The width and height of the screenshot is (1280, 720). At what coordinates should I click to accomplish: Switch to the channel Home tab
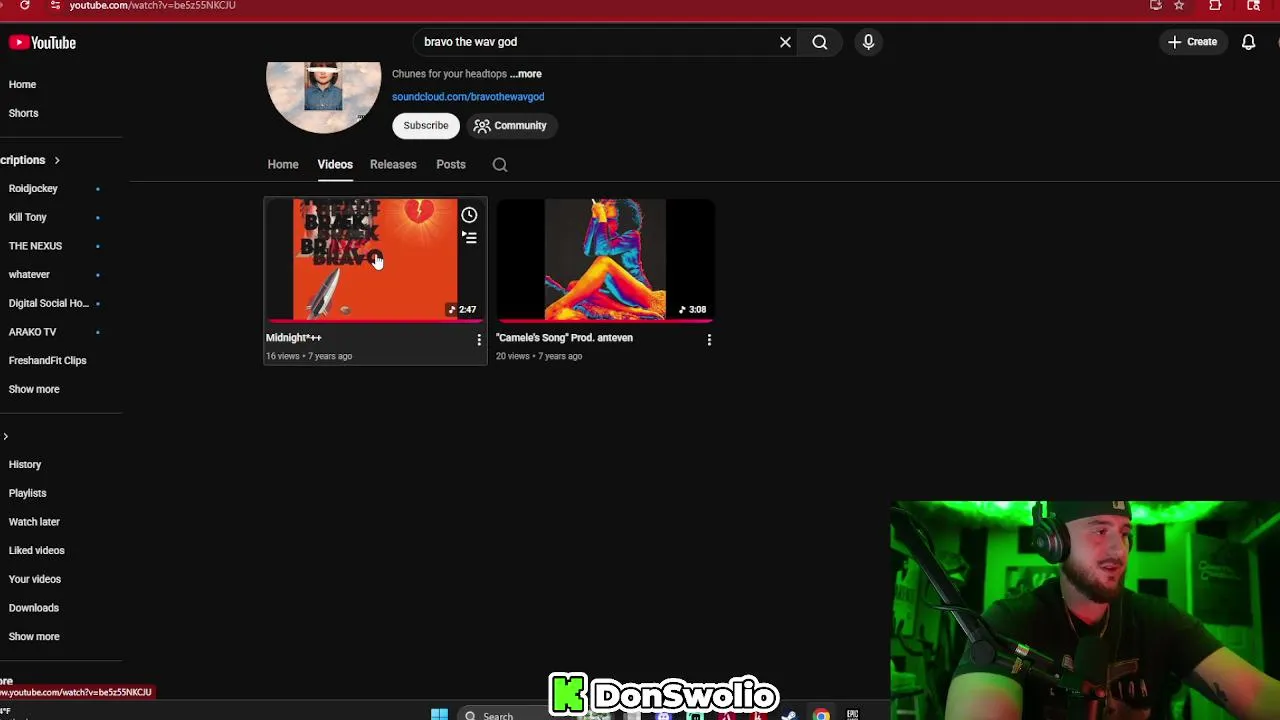[283, 164]
